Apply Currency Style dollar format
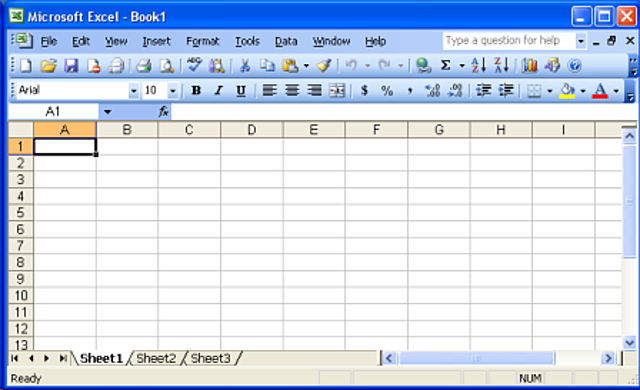The width and height of the screenshot is (640, 390). (364, 90)
